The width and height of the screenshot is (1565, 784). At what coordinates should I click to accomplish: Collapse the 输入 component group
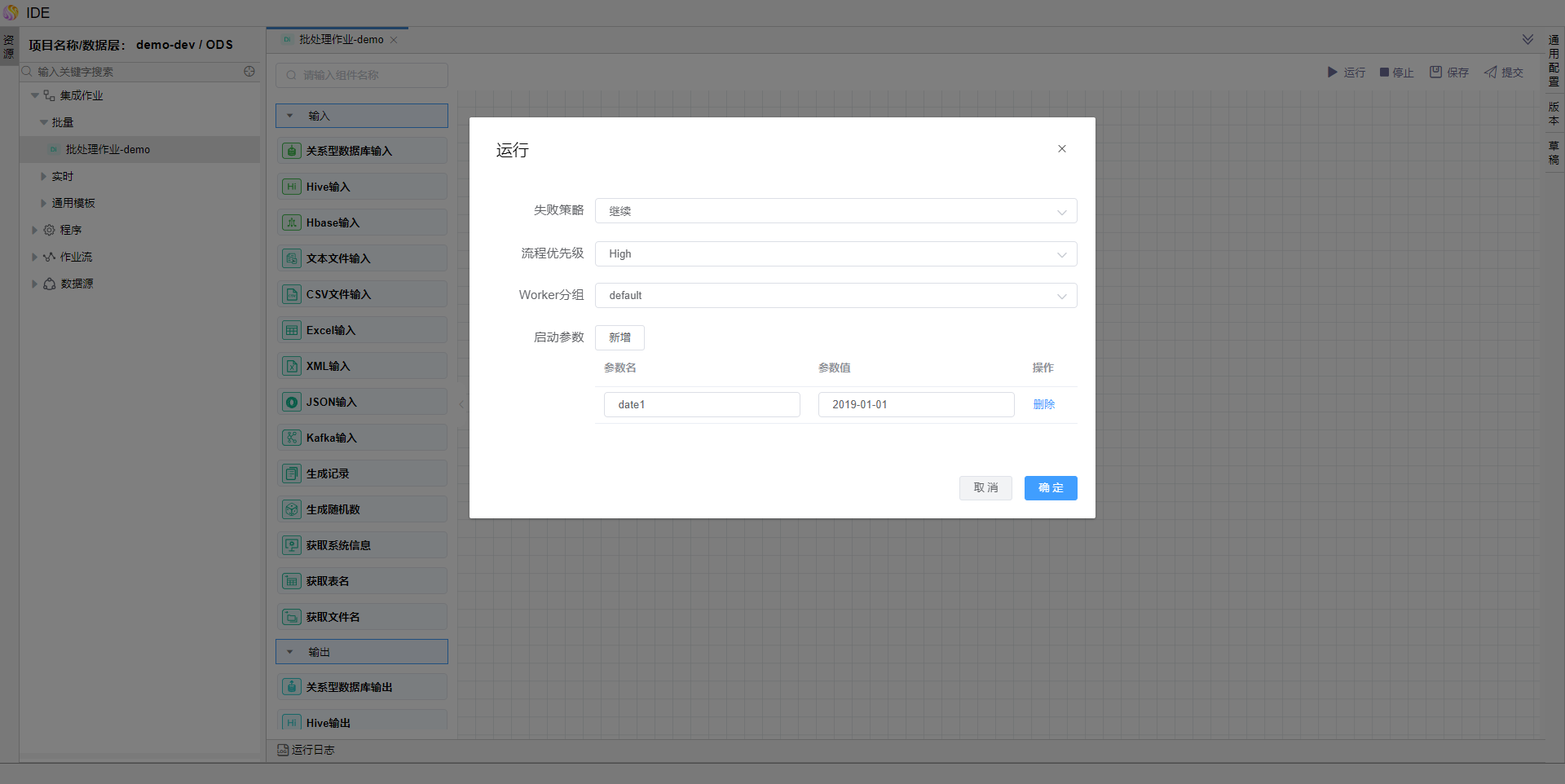[x=290, y=116]
